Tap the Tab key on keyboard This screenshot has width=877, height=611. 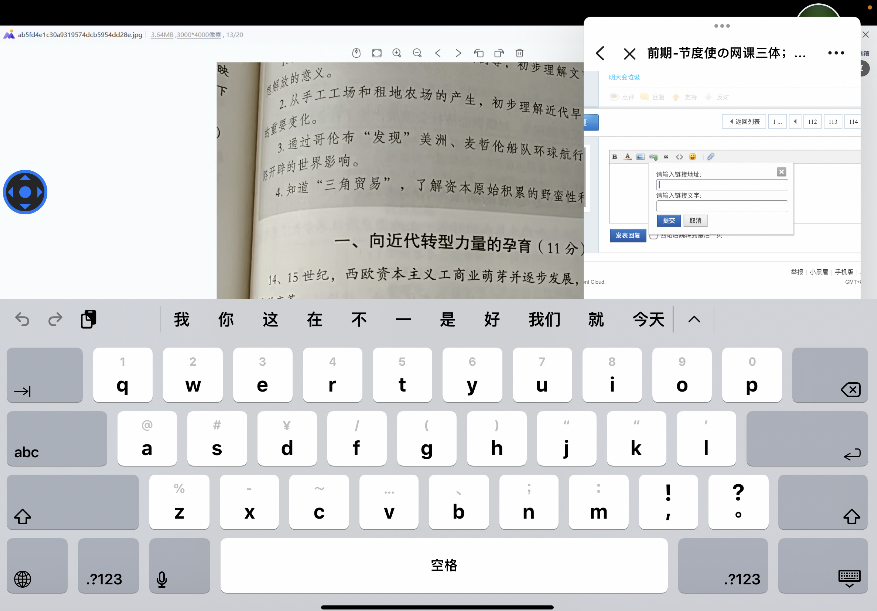click(x=45, y=375)
